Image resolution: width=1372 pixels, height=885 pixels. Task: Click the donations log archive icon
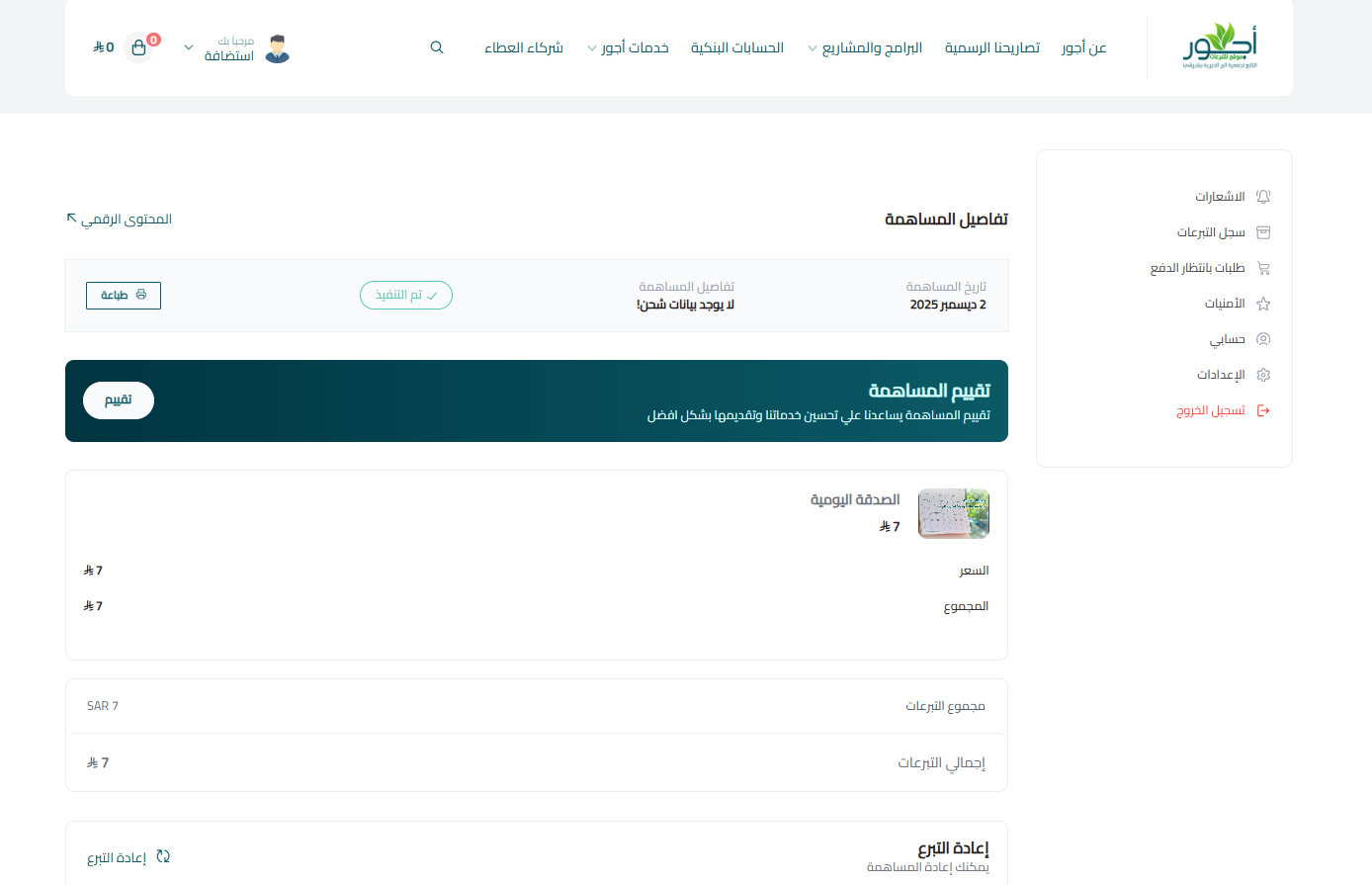(1262, 232)
